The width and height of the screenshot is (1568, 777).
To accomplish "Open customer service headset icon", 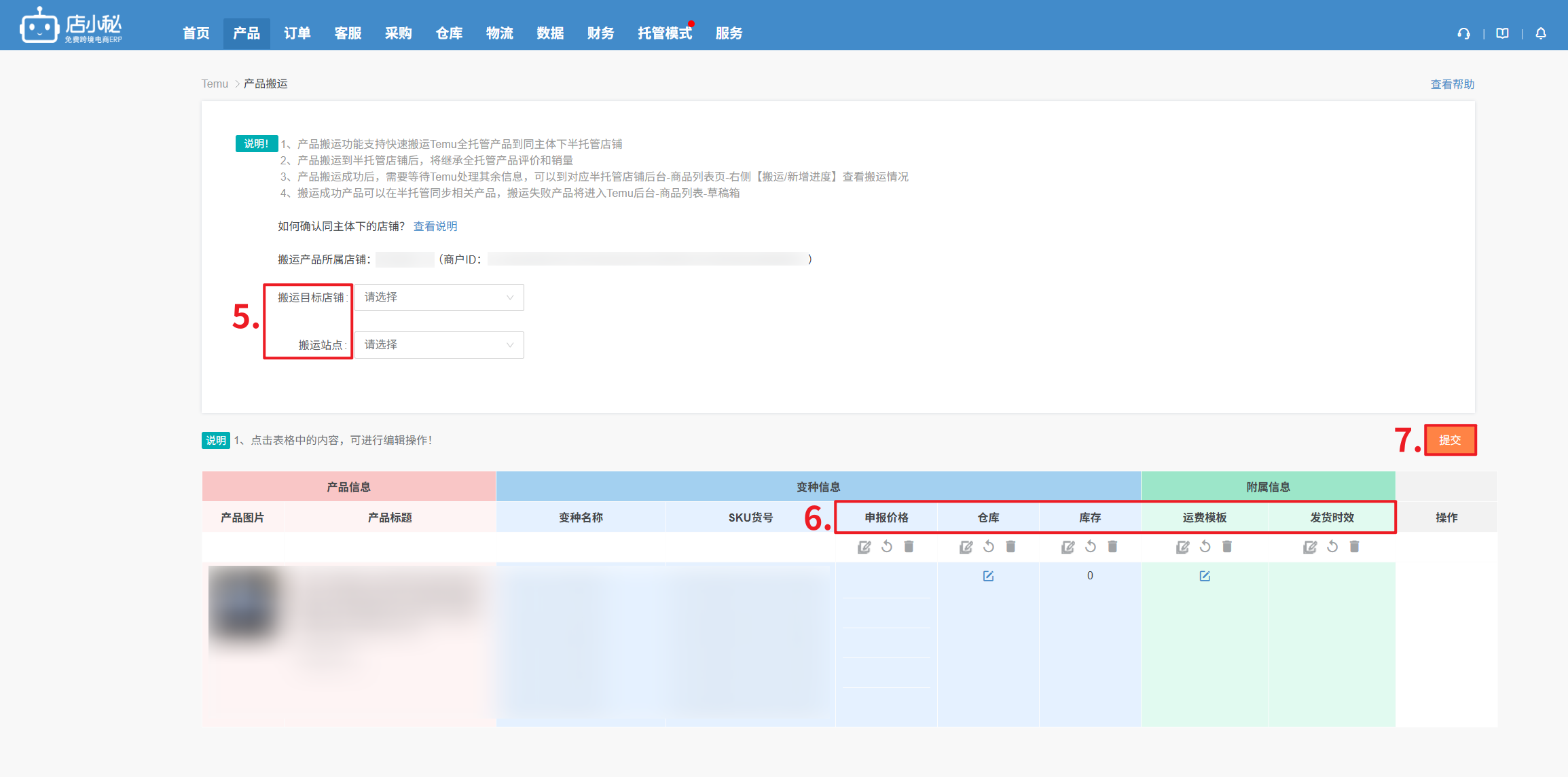I will pyautogui.click(x=1463, y=33).
